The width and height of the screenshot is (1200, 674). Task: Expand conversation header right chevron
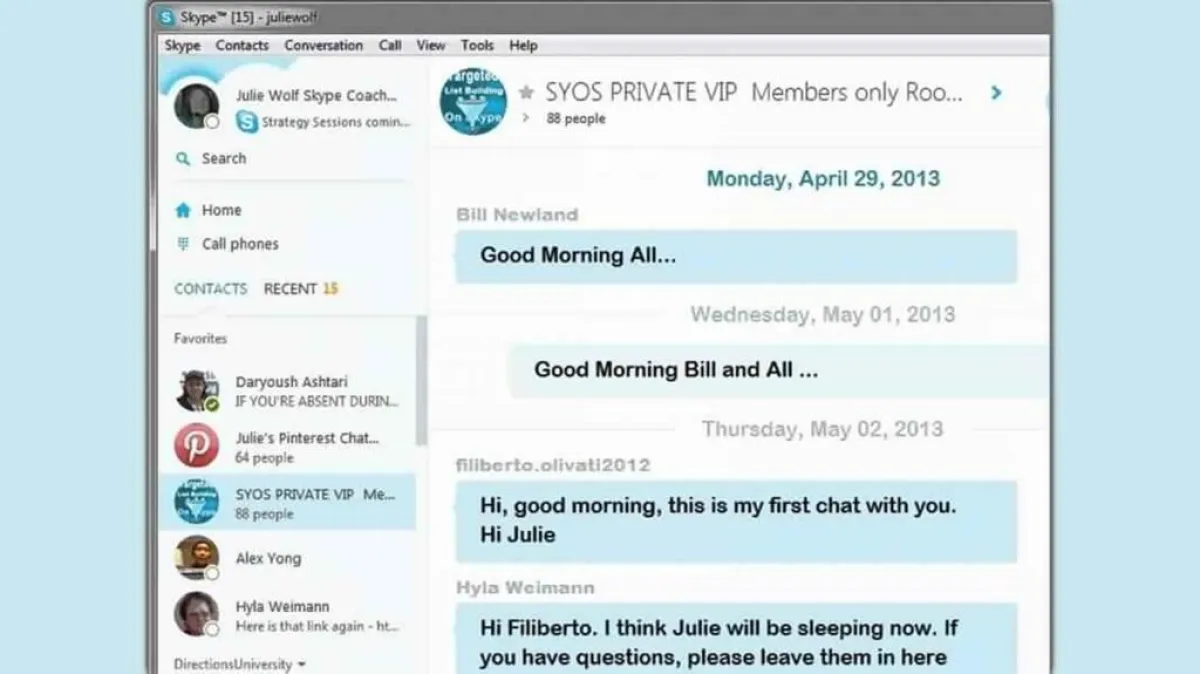995,93
